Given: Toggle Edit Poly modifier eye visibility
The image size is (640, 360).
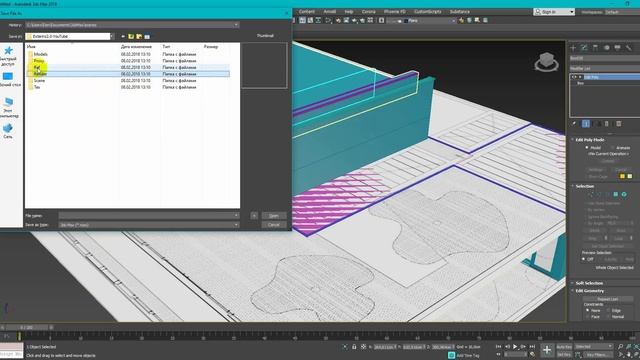Looking at the screenshot, I should click(574, 77).
